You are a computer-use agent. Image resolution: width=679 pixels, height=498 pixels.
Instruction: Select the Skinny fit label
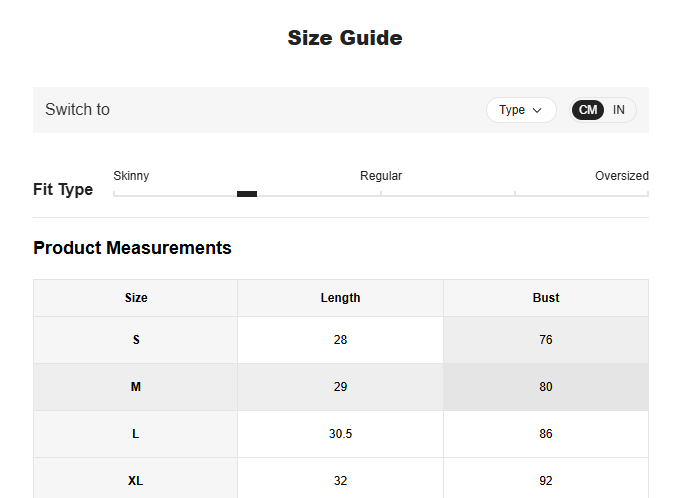[x=131, y=176]
